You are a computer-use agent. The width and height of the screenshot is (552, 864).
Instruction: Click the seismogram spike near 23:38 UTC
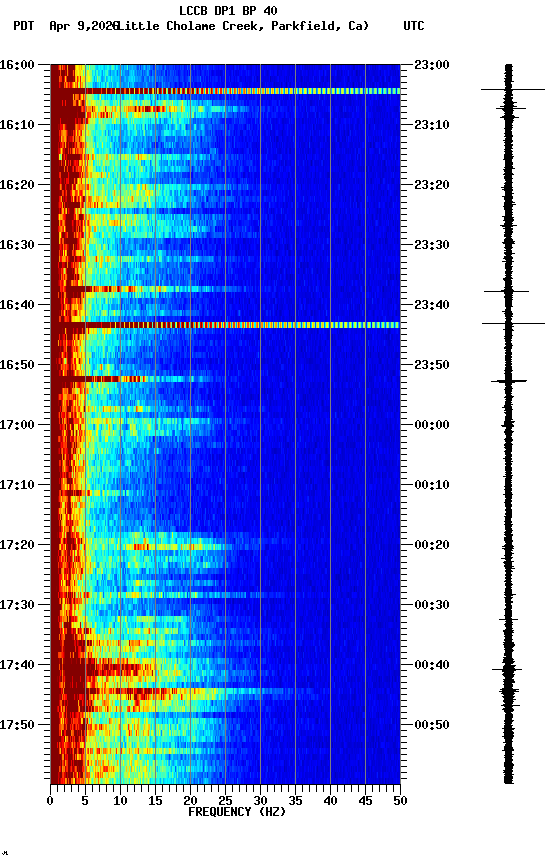coord(506,291)
